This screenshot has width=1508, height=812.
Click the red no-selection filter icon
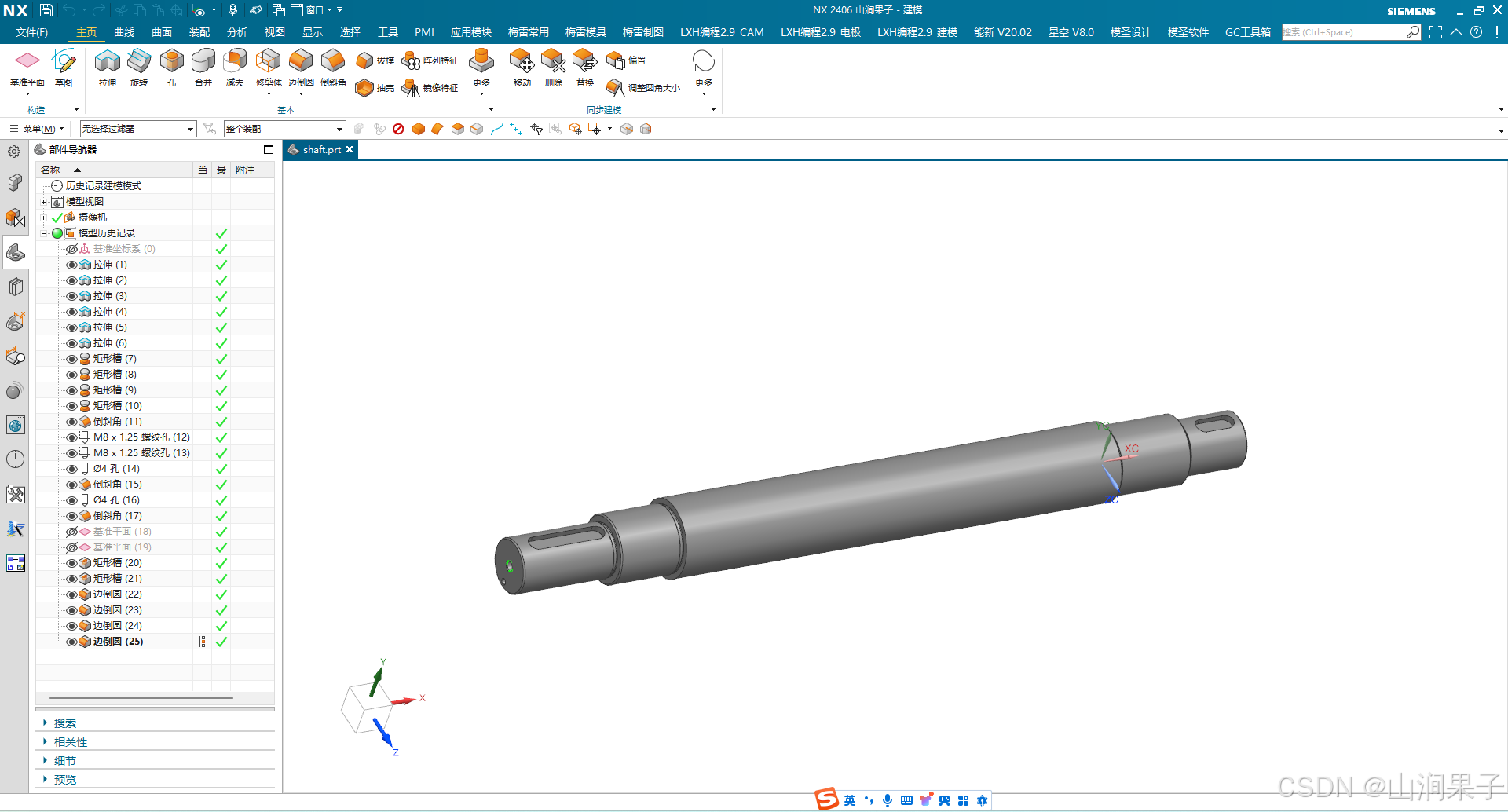click(x=398, y=129)
